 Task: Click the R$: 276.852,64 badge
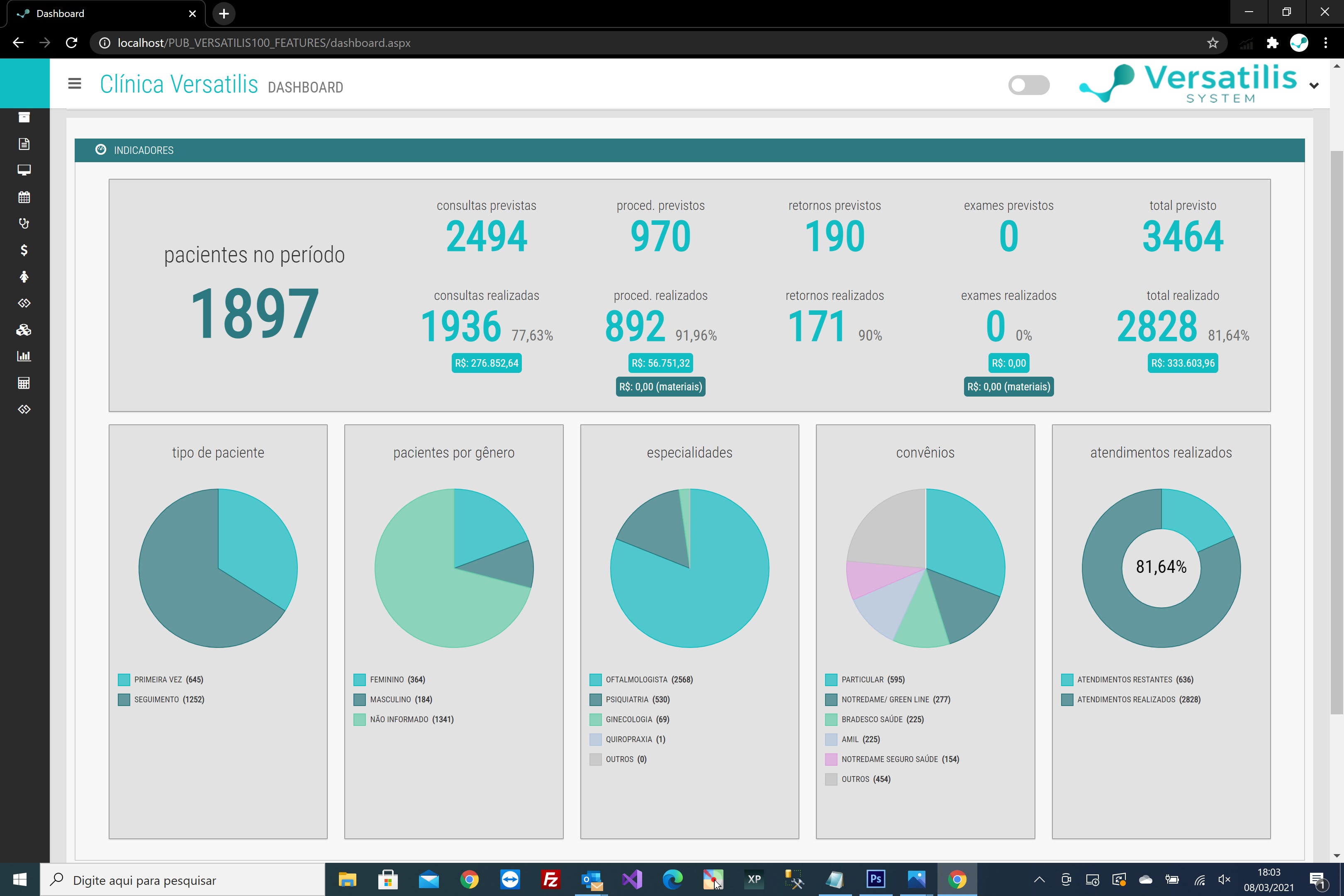pos(486,363)
